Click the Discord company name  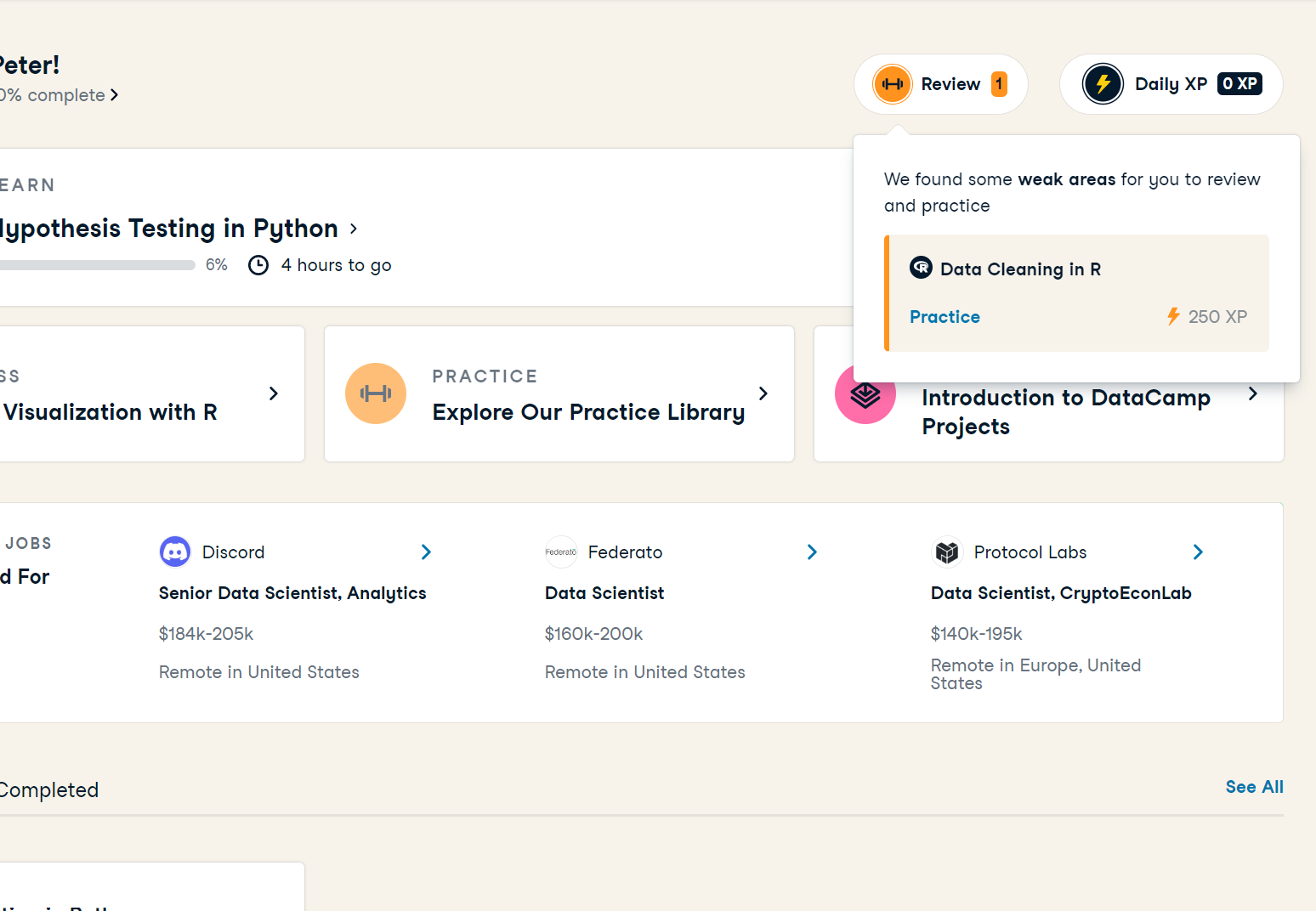pyautogui.click(x=233, y=552)
